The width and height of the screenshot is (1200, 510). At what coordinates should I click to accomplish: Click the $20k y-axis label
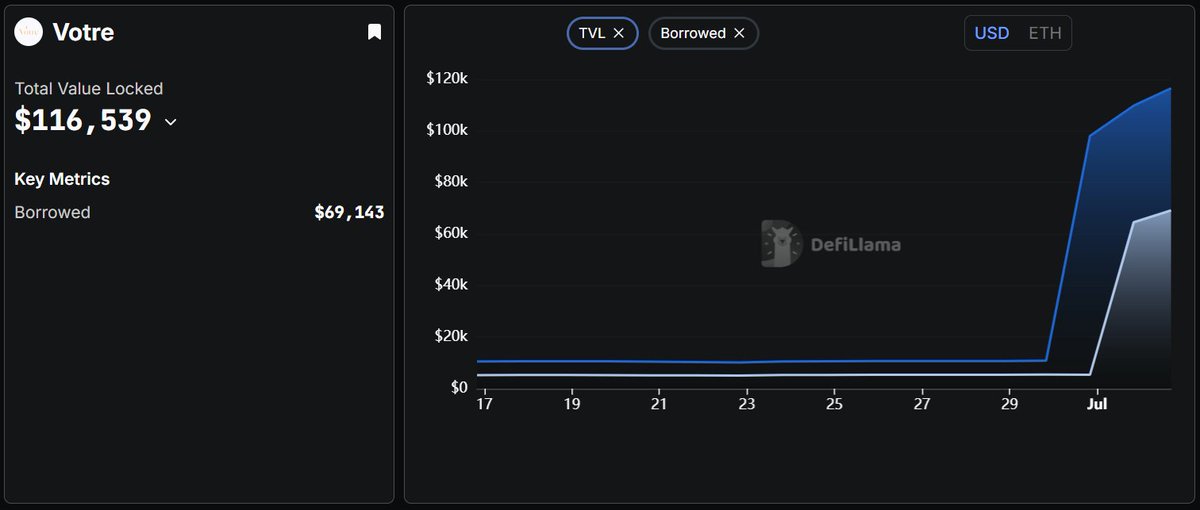pos(451,336)
